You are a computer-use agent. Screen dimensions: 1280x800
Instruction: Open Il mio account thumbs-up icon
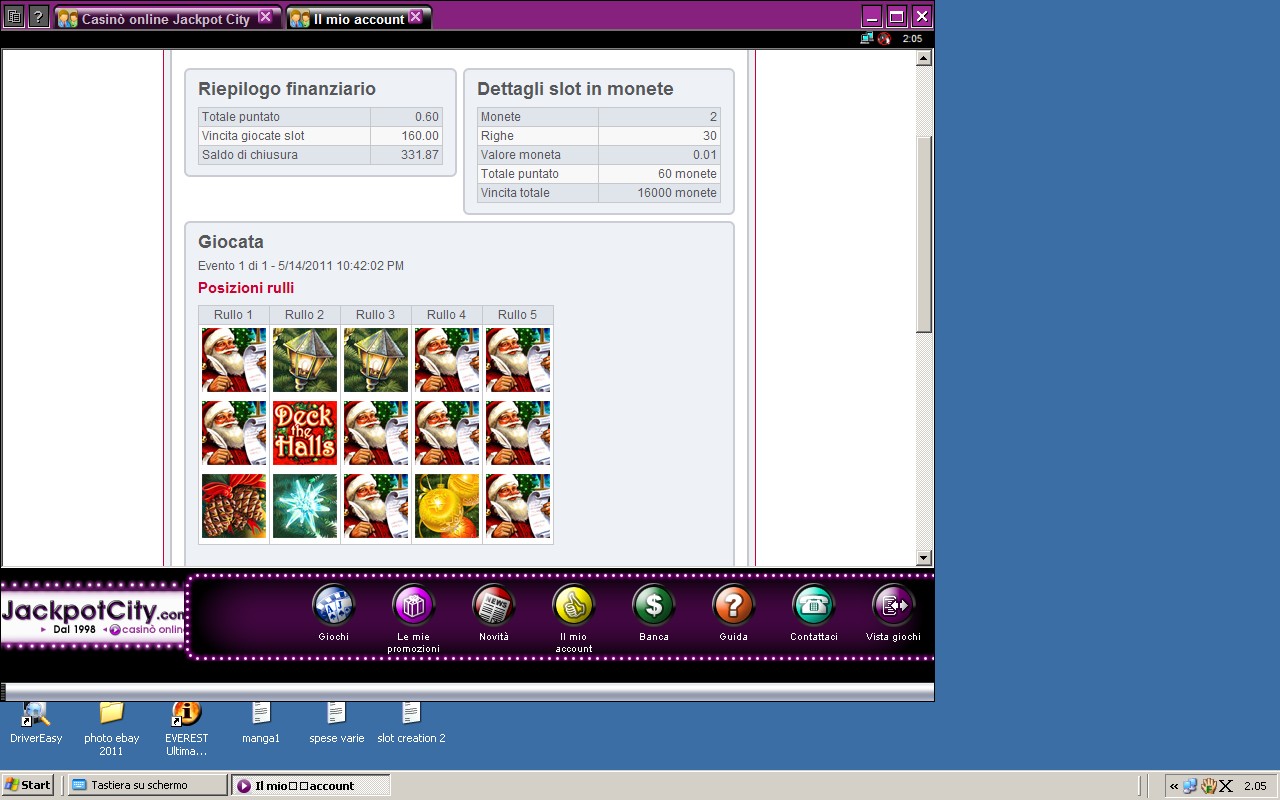(573, 605)
